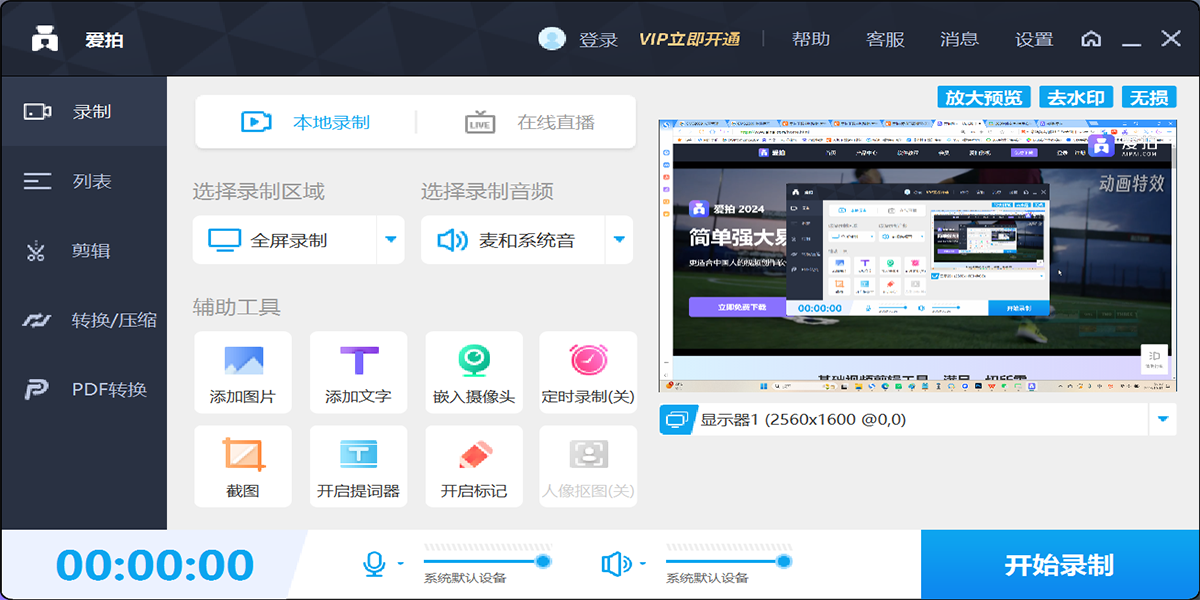The height and width of the screenshot is (600, 1200).
Task: Open the PDF转换 section
Action: coord(83,390)
